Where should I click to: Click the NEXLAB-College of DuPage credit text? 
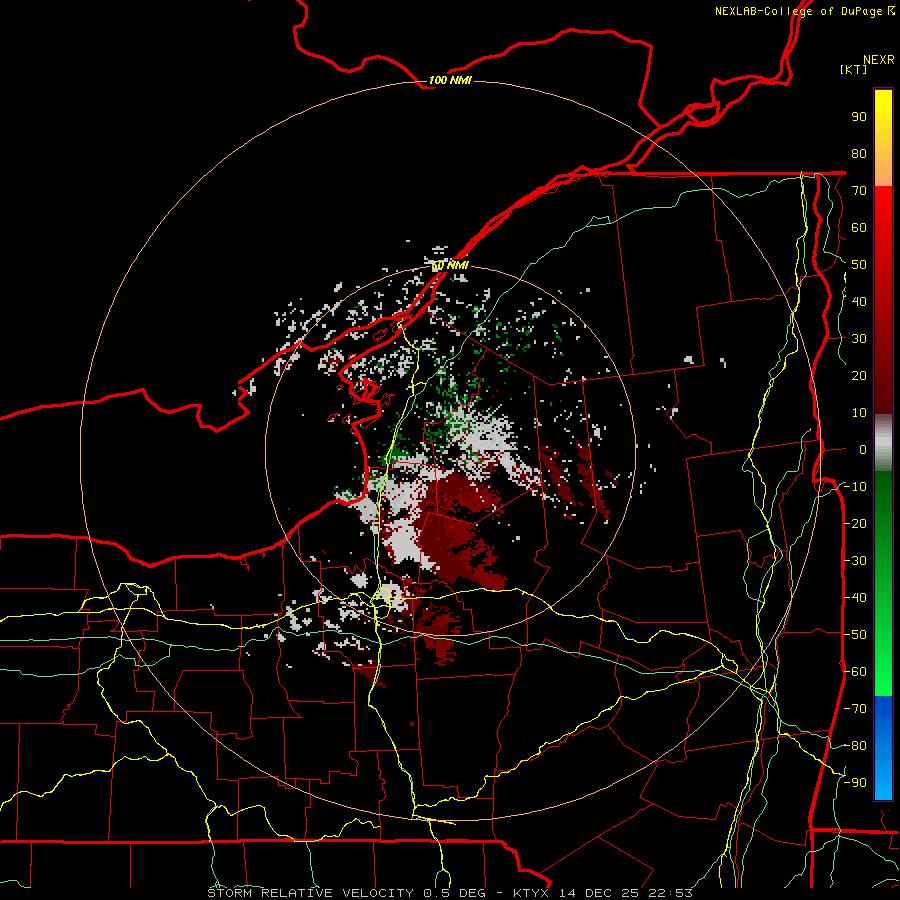(x=804, y=11)
